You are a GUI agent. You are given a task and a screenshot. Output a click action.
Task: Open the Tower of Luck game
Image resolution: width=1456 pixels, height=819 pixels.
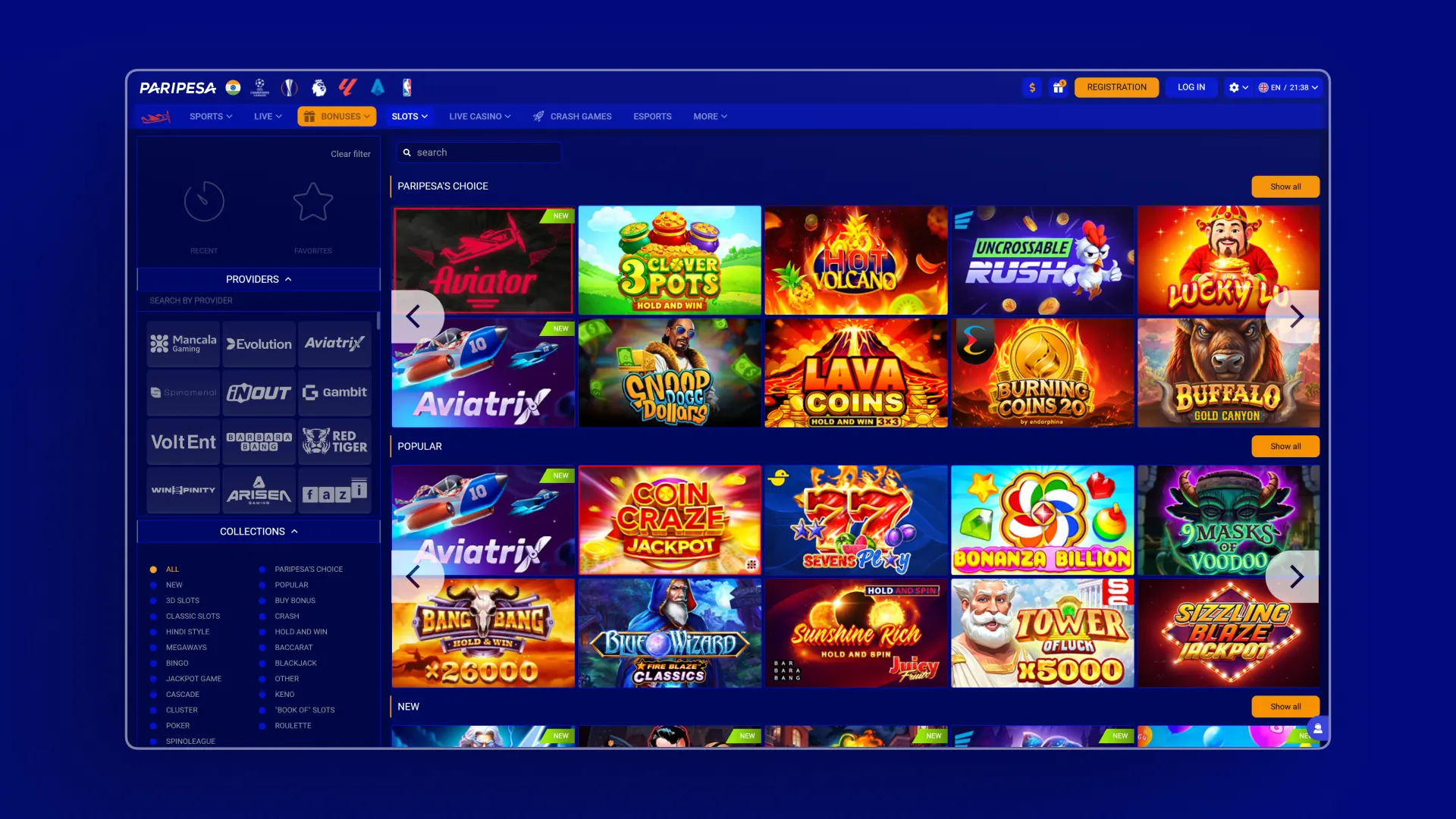tap(1043, 633)
